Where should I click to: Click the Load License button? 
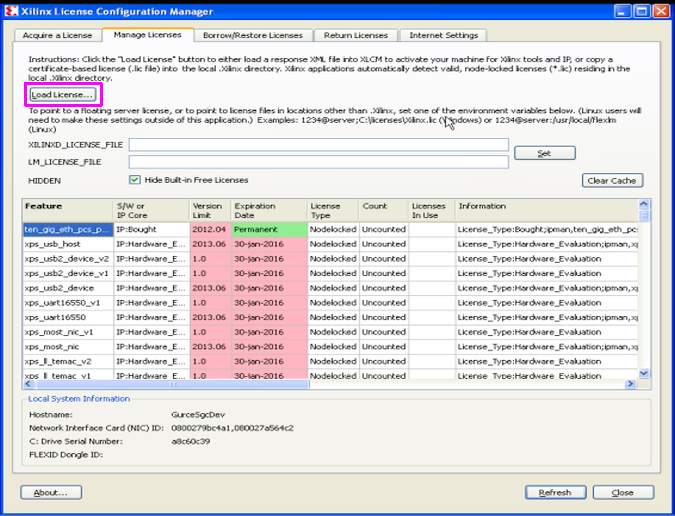pyautogui.click(x=62, y=95)
